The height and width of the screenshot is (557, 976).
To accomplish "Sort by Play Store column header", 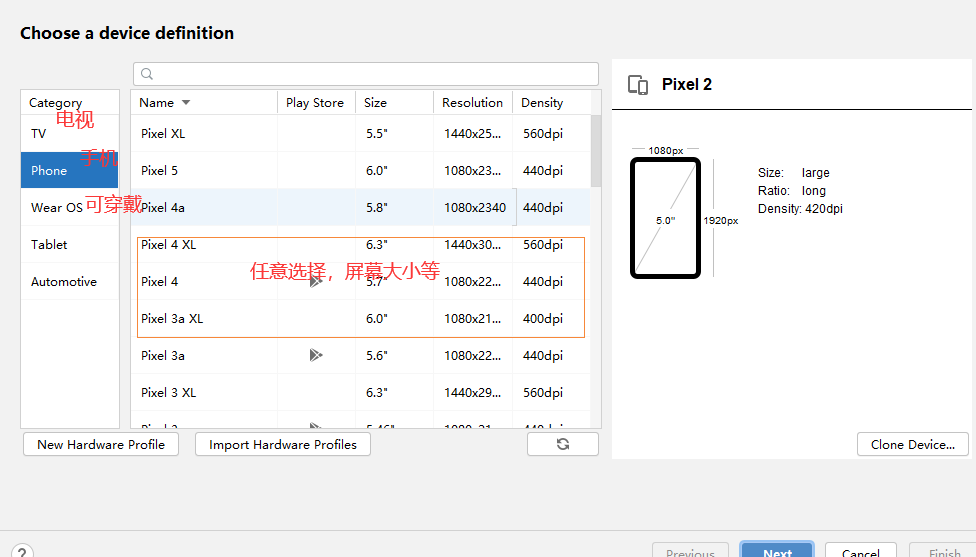I will click(x=316, y=103).
